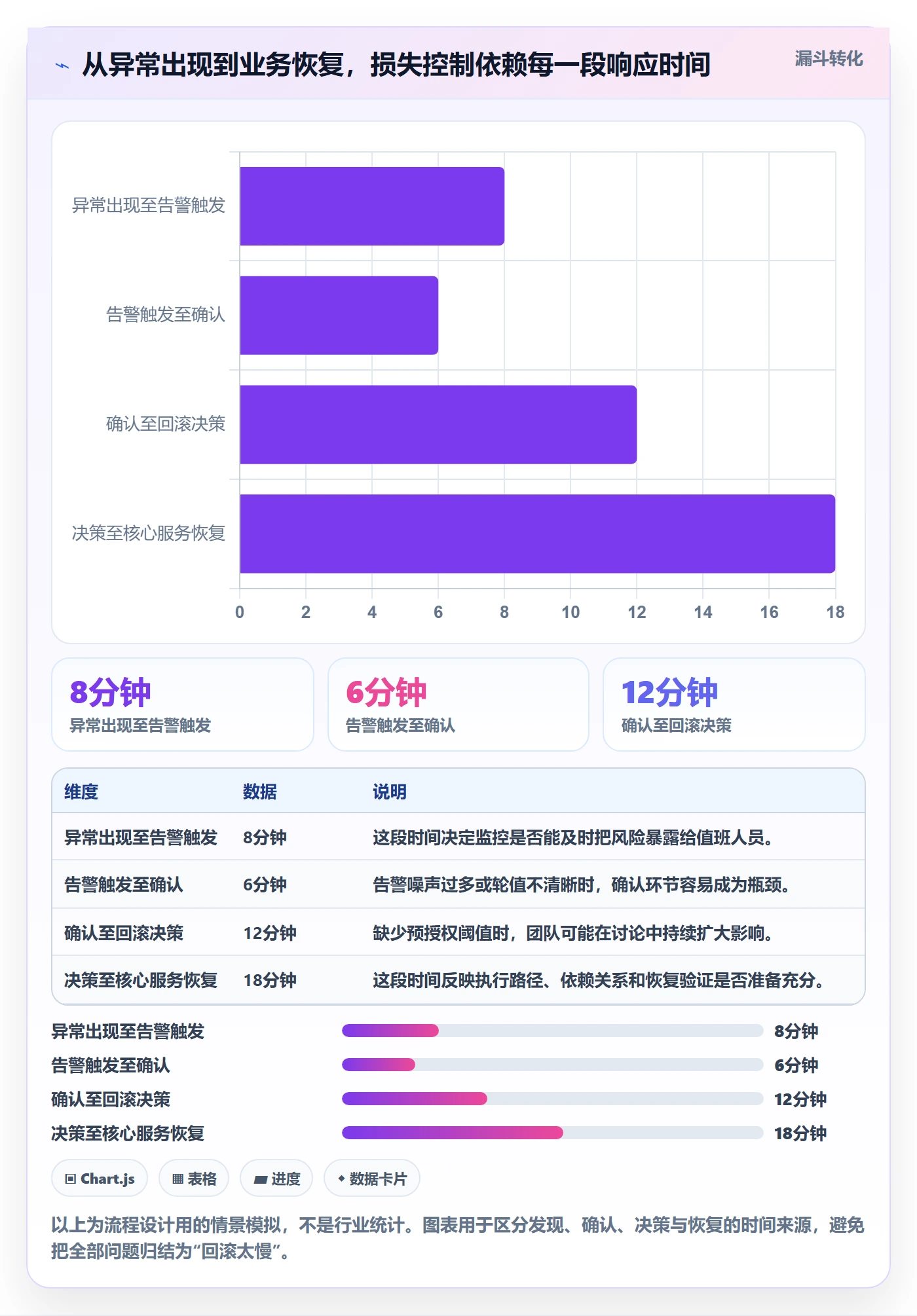Click the 确认至回滚决策 progress bar
Screen dimensions: 917x1316
pyautogui.click(x=552, y=1099)
